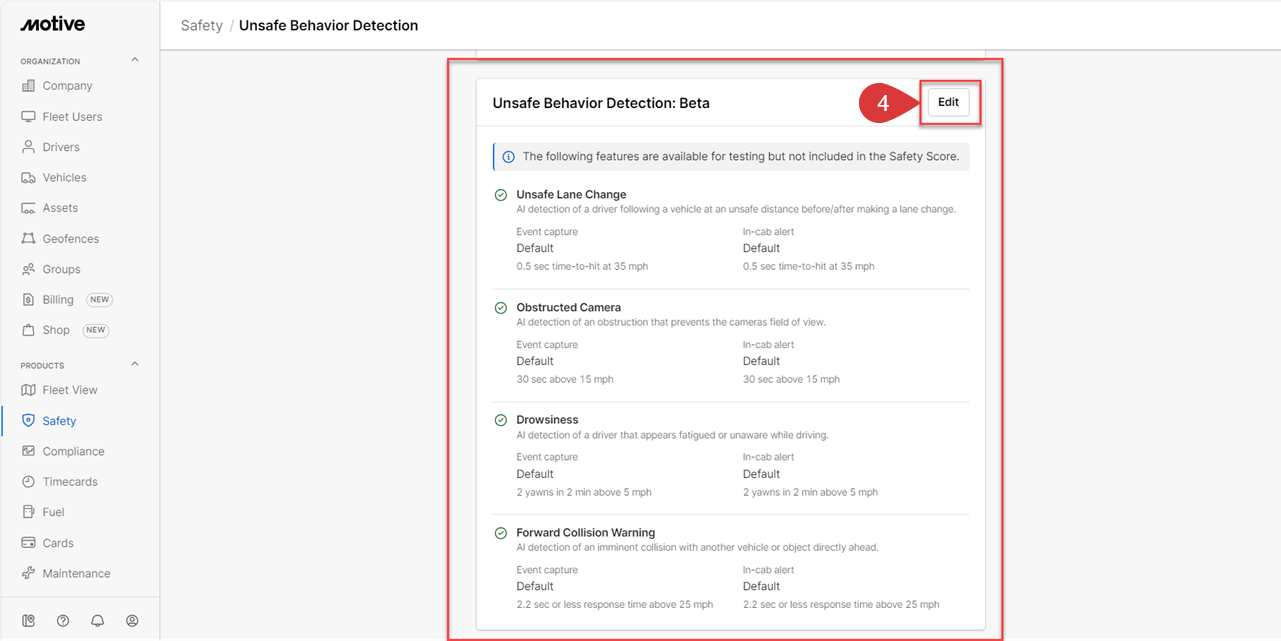This screenshot has height=641, width=1281.
Task: Open the notifications bell
Action: tap(97, 620)
